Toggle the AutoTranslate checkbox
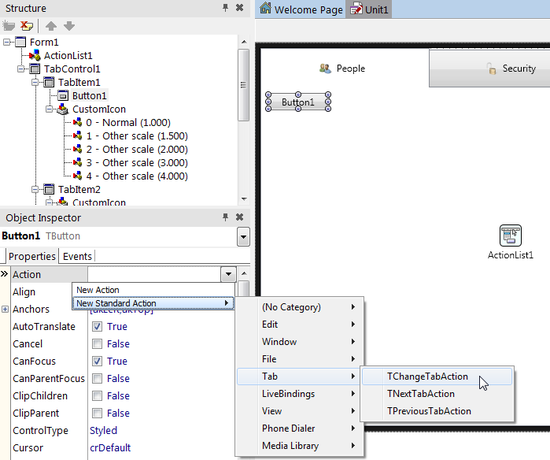Screen dimensions: 550x460 (97, 327)
